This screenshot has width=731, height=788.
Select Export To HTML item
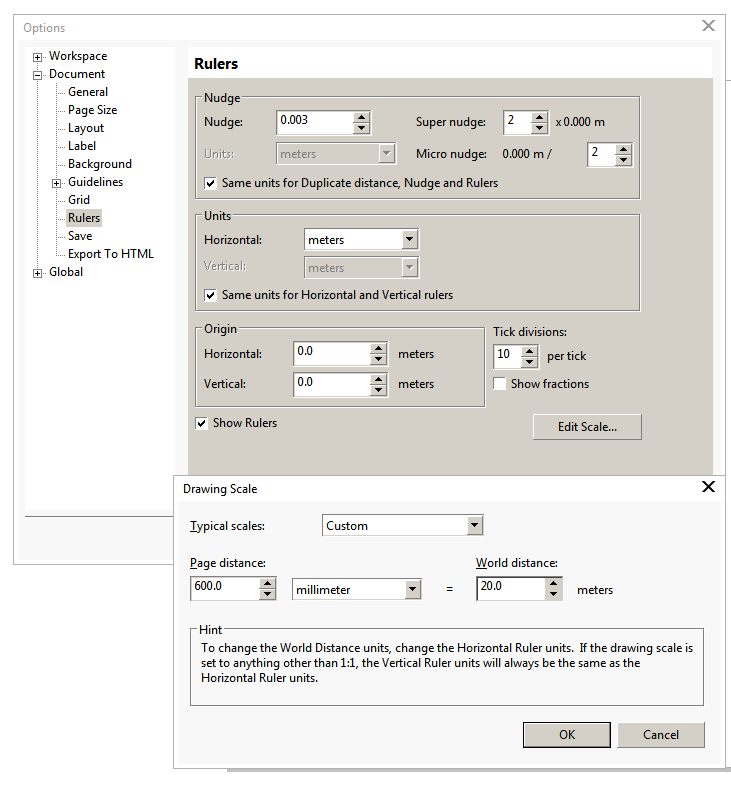coord(111,254)
